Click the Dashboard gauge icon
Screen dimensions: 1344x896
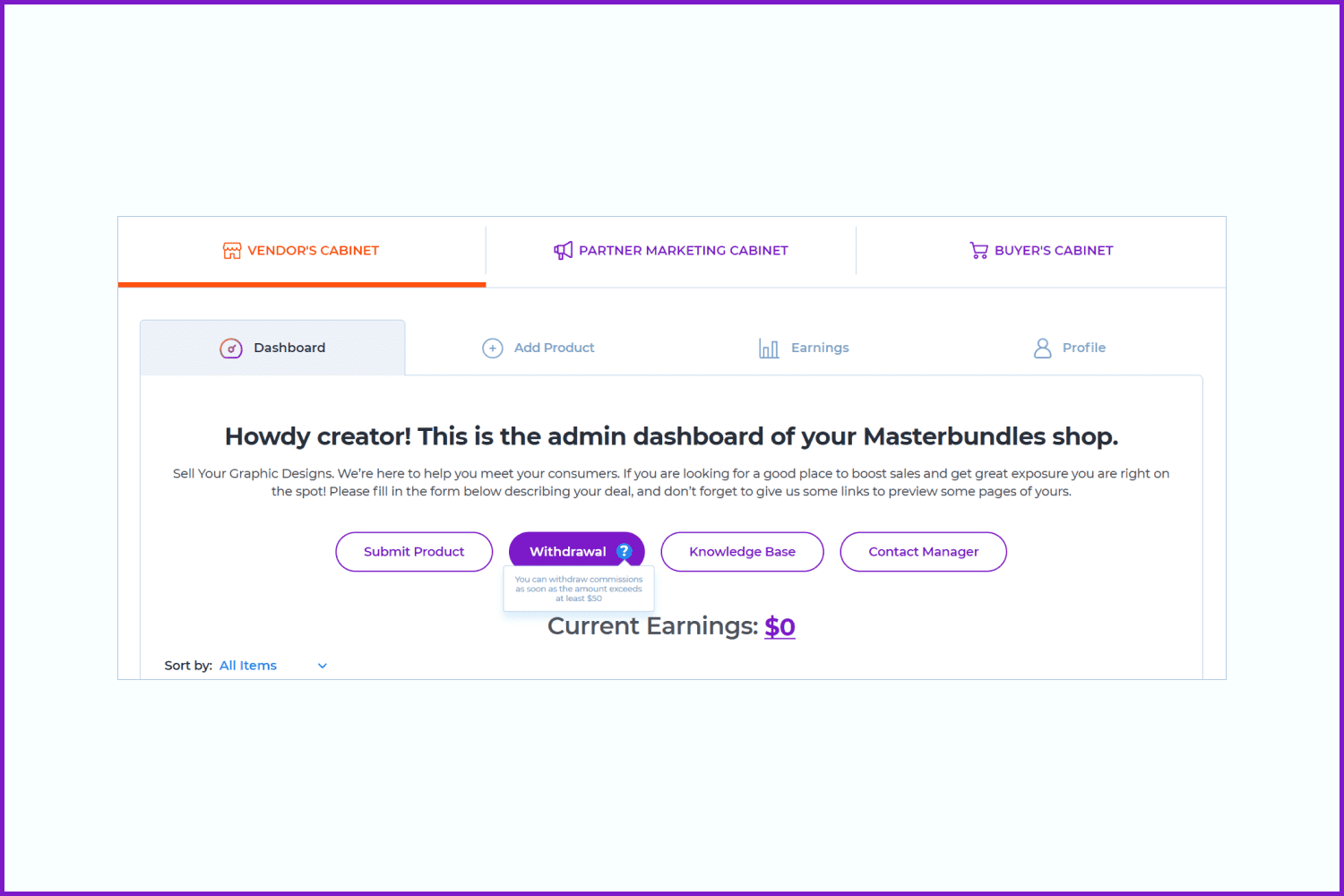231,349
